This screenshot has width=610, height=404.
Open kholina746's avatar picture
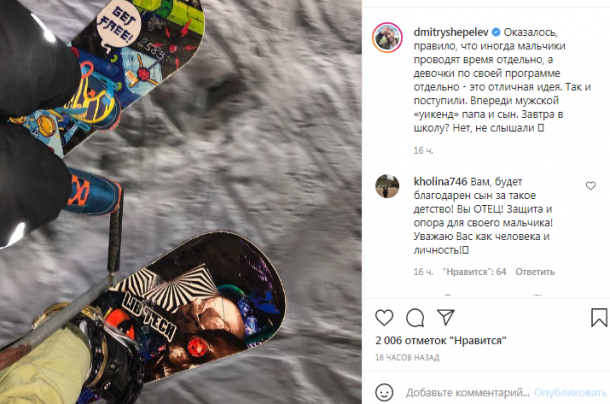[x=387, y=186]
